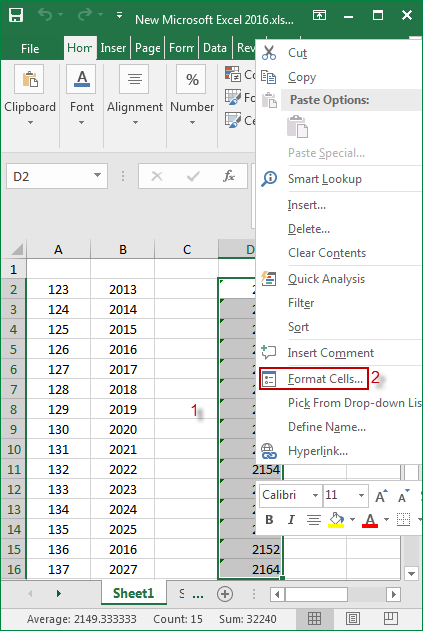Click the Format as Table icon
The image size is (423, 631).
233,97
